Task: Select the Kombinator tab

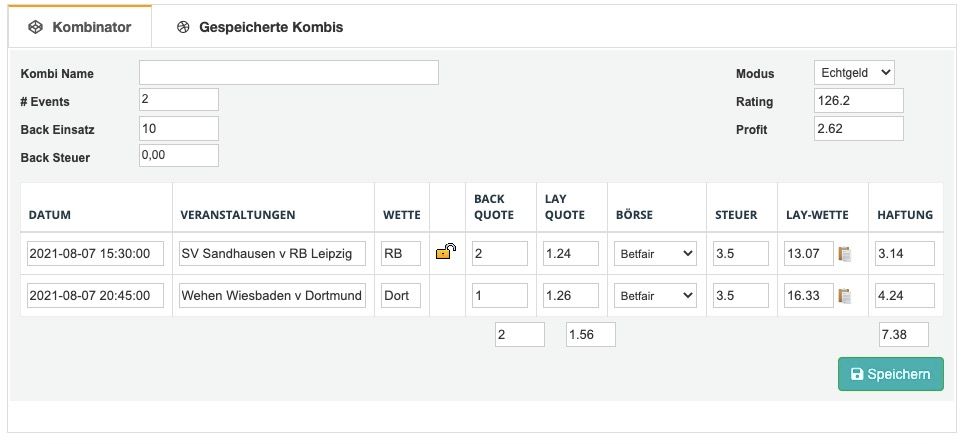Action: 80,27
